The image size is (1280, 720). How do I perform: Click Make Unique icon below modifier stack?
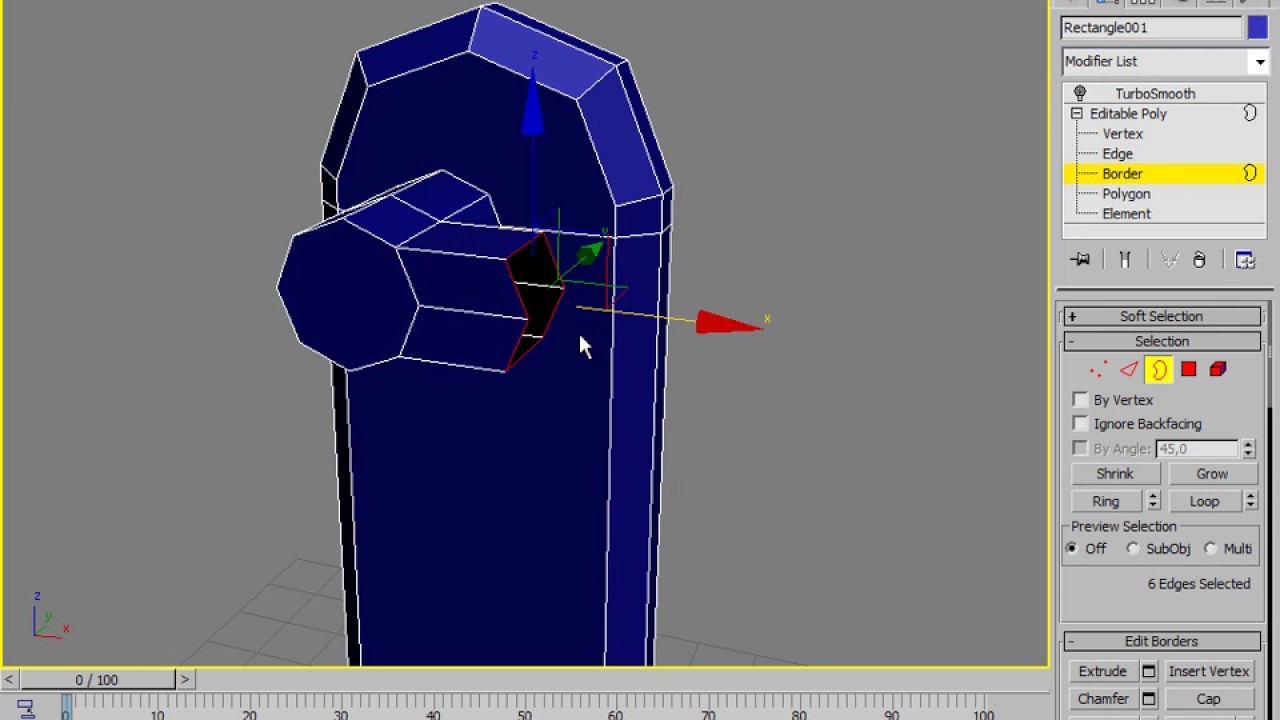(1170, 260)
